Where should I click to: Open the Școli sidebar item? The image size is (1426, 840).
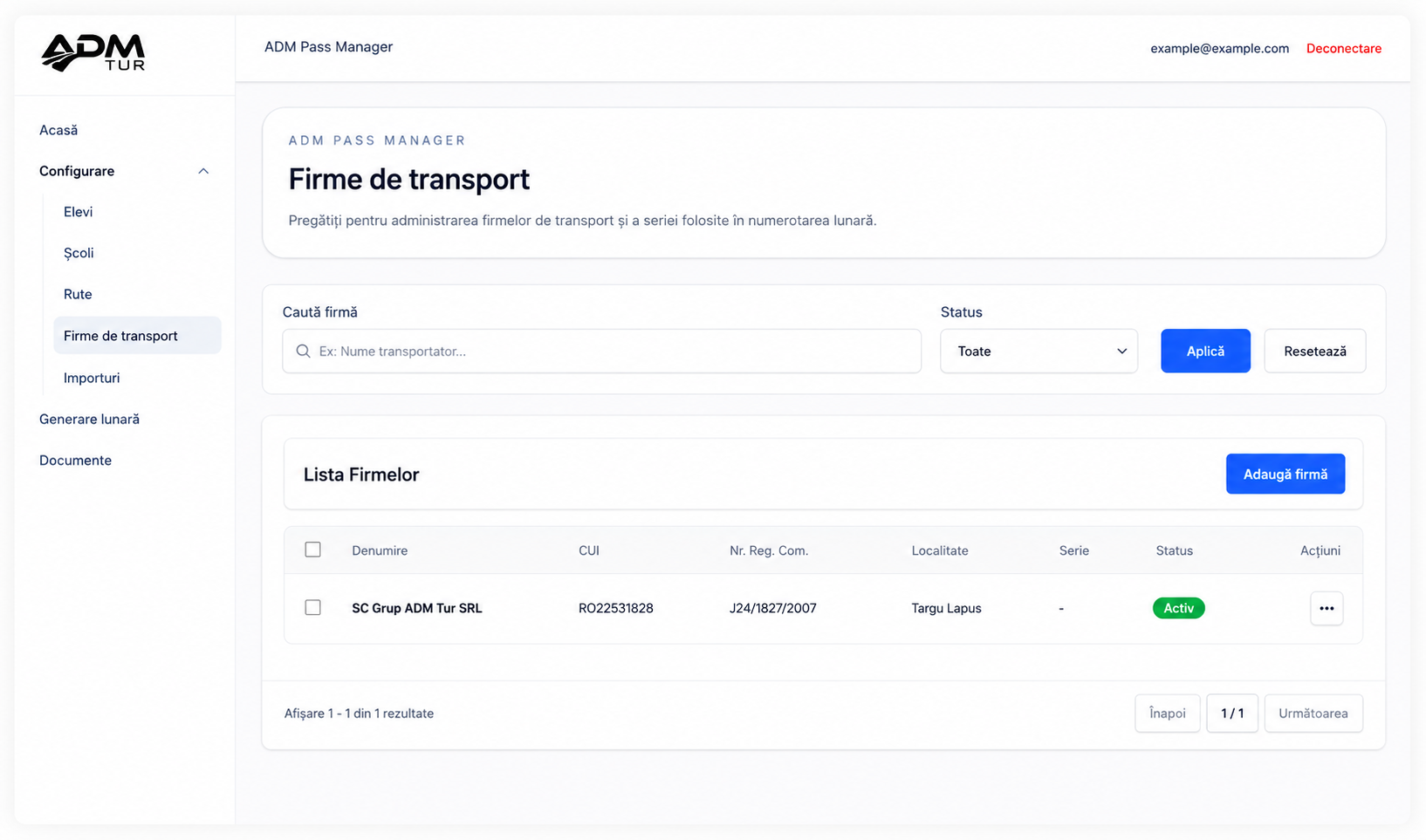click(x=79, y=253)
